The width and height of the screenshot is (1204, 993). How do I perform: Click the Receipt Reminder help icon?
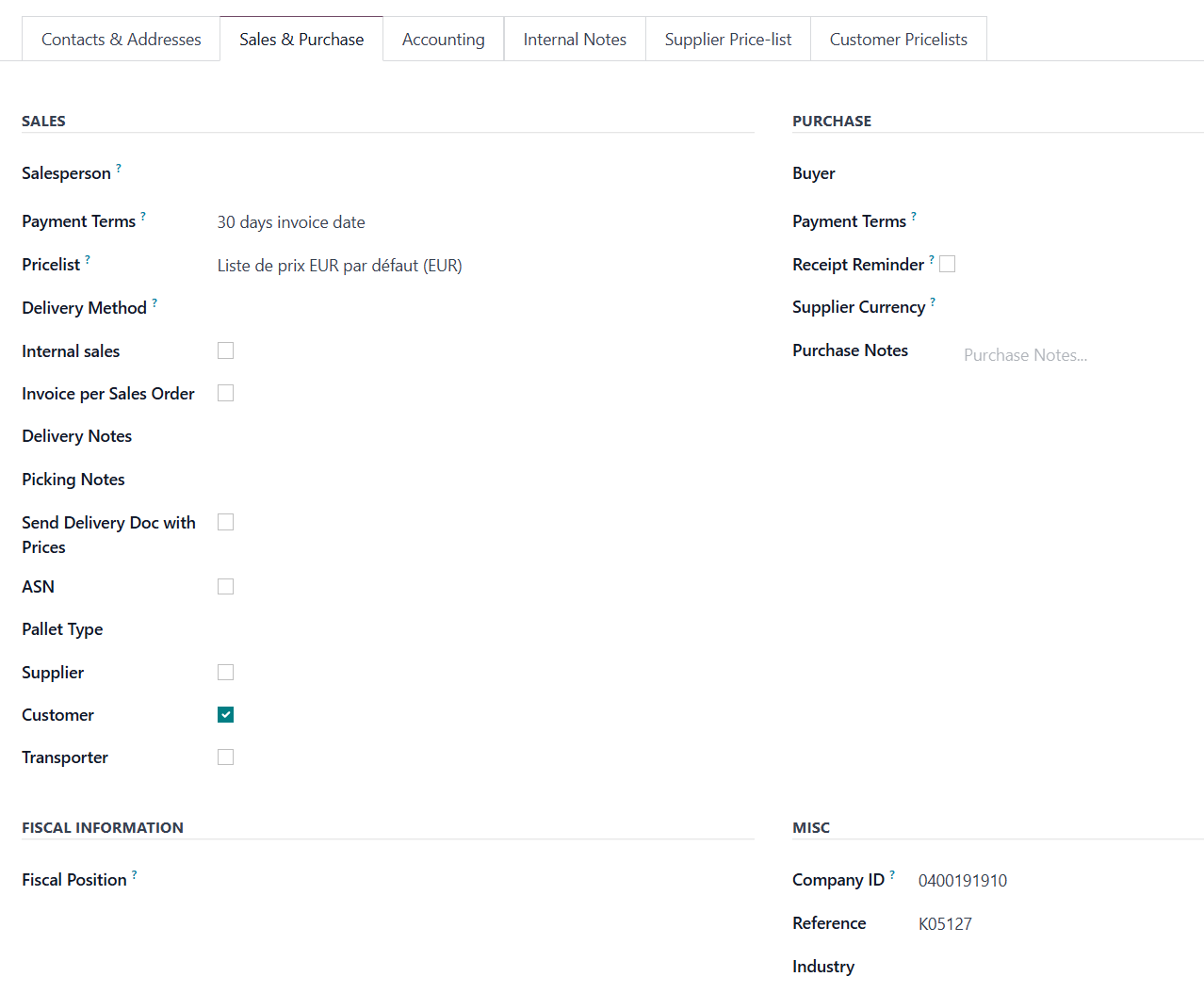coord(932,260)
